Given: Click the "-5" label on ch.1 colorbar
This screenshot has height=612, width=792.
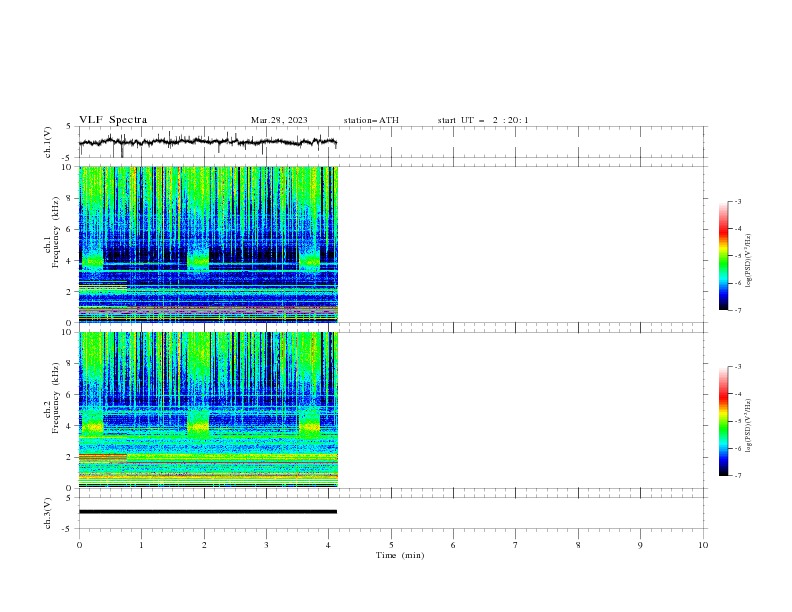Looking at the screenshot, I should [738, 256].
